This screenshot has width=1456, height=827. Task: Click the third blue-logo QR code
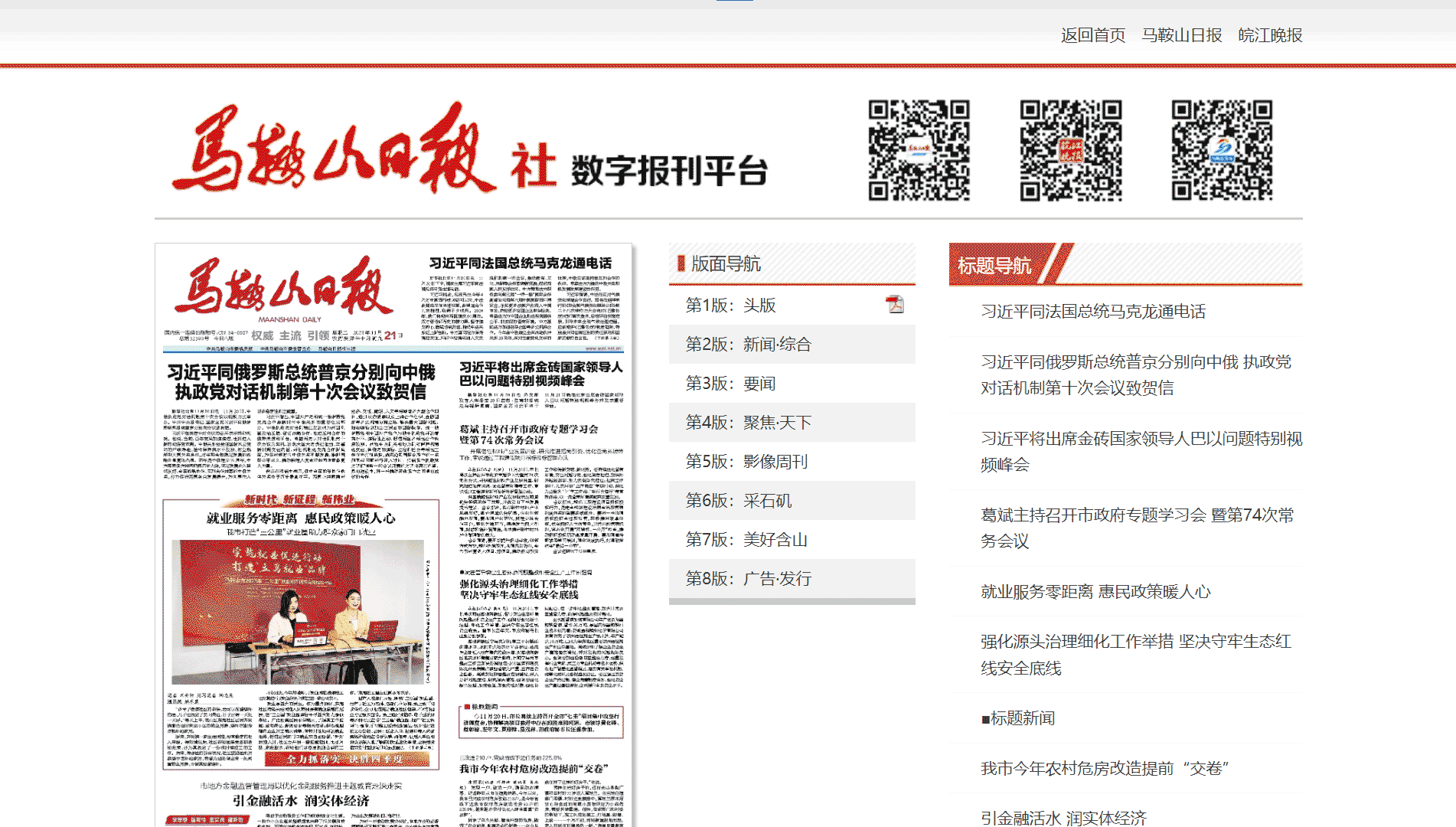pos(1223,150)
